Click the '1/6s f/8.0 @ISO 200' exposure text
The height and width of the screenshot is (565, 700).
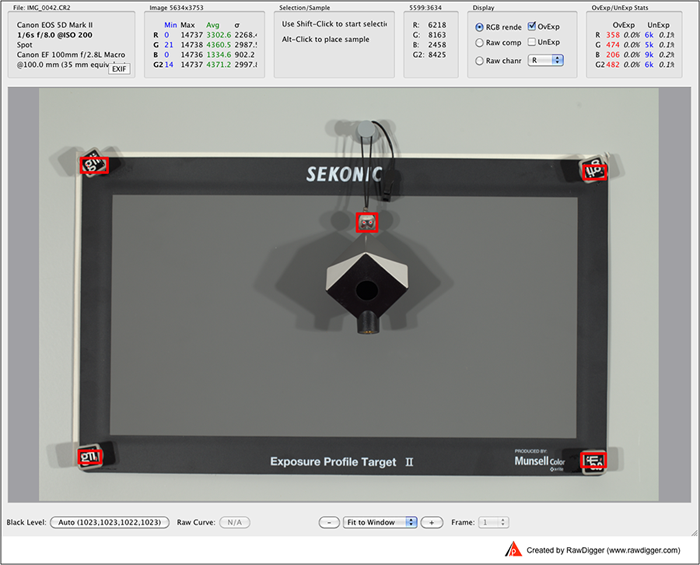pos(55,35)
